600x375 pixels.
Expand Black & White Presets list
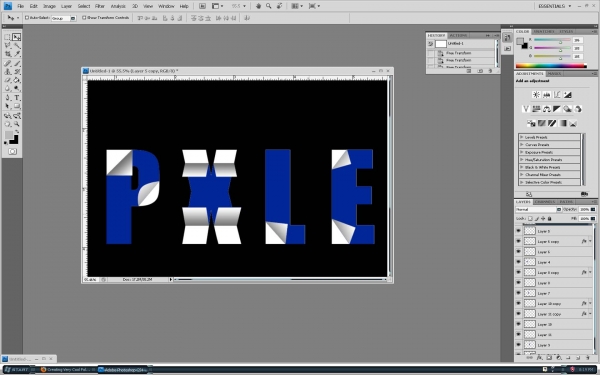coord(522,167)
